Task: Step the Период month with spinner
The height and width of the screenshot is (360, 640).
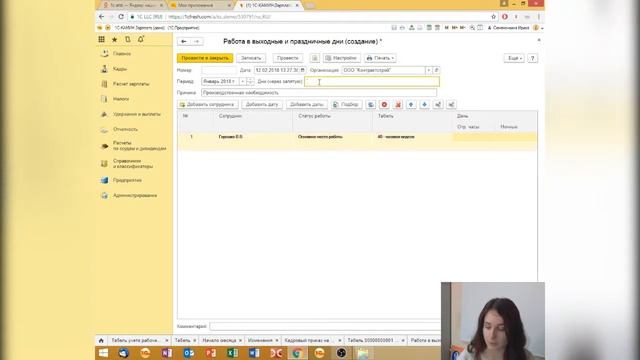Action: (250, 82)
